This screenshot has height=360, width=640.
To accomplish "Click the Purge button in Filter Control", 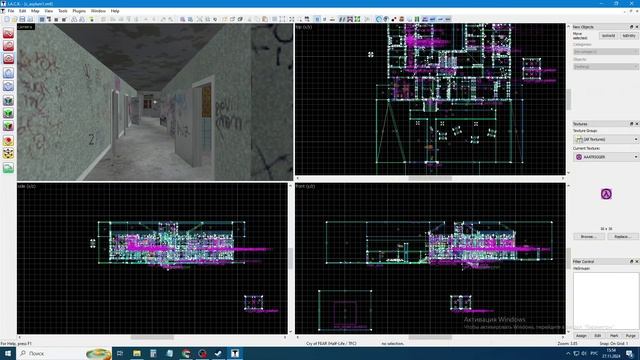I will (631, 336).
